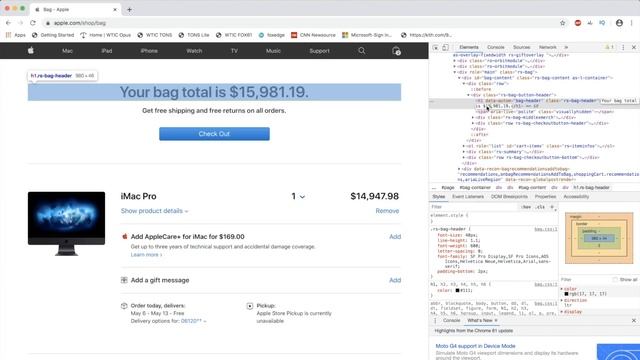Click the Pickup store icon
640x360 pixels.
(x=250, y=306)
